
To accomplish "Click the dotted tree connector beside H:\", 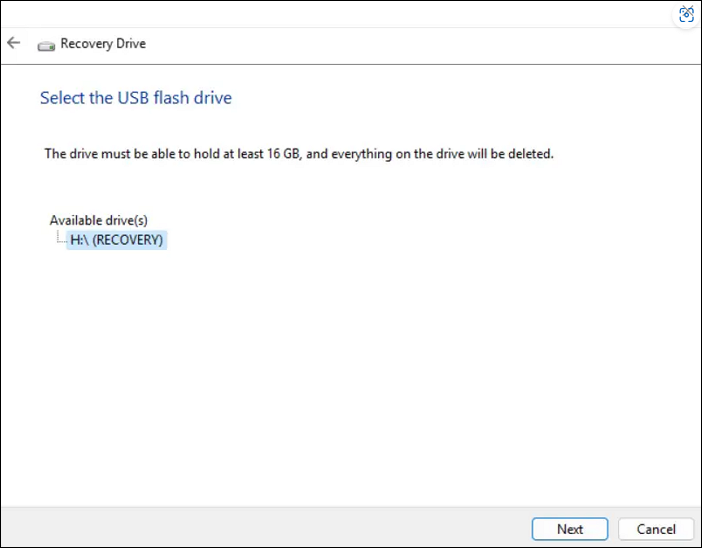I will (x=61, y=240).
